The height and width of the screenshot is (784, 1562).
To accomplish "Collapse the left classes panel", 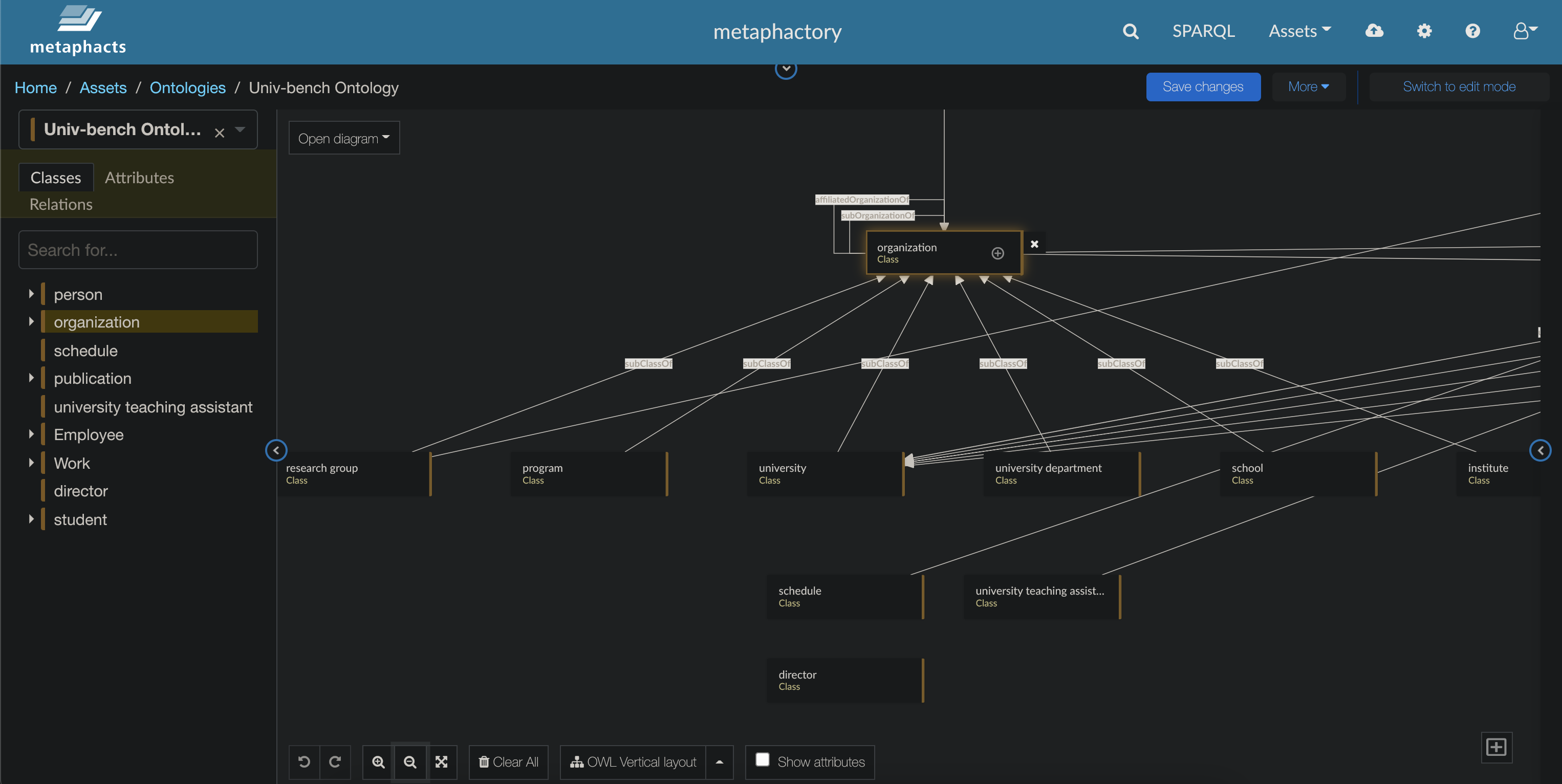I will [276, 450].
